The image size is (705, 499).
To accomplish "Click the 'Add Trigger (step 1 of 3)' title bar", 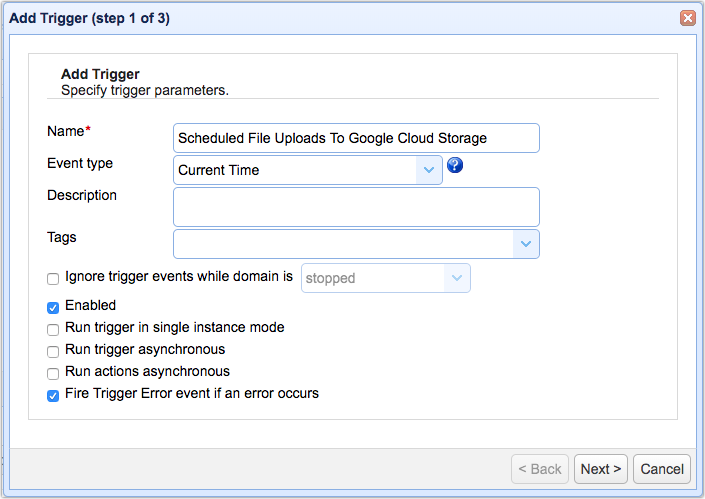I will (x=300, y=18).
